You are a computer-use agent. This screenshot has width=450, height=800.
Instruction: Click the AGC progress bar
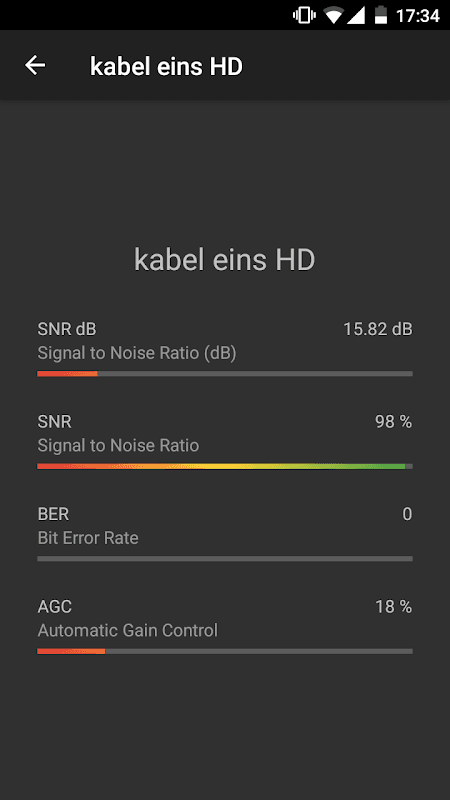pyautogui.click(x=225, y=651)
